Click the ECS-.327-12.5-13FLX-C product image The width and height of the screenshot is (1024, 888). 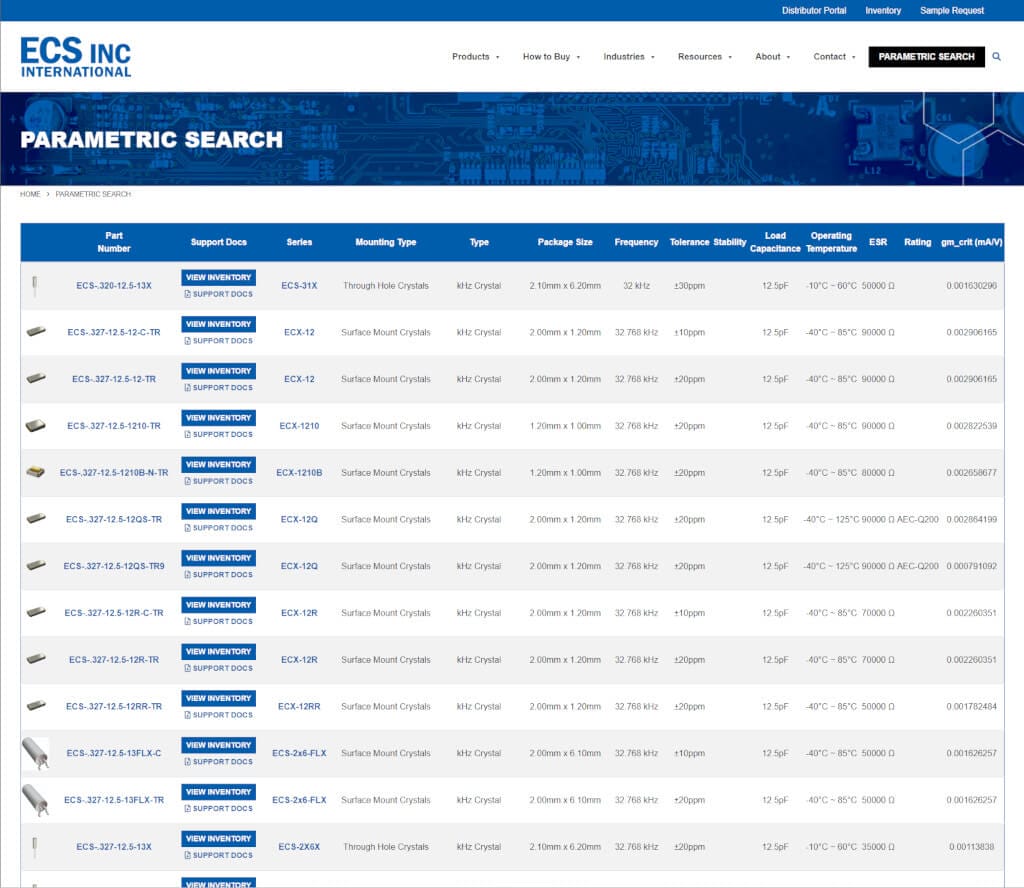pos(35,753)
